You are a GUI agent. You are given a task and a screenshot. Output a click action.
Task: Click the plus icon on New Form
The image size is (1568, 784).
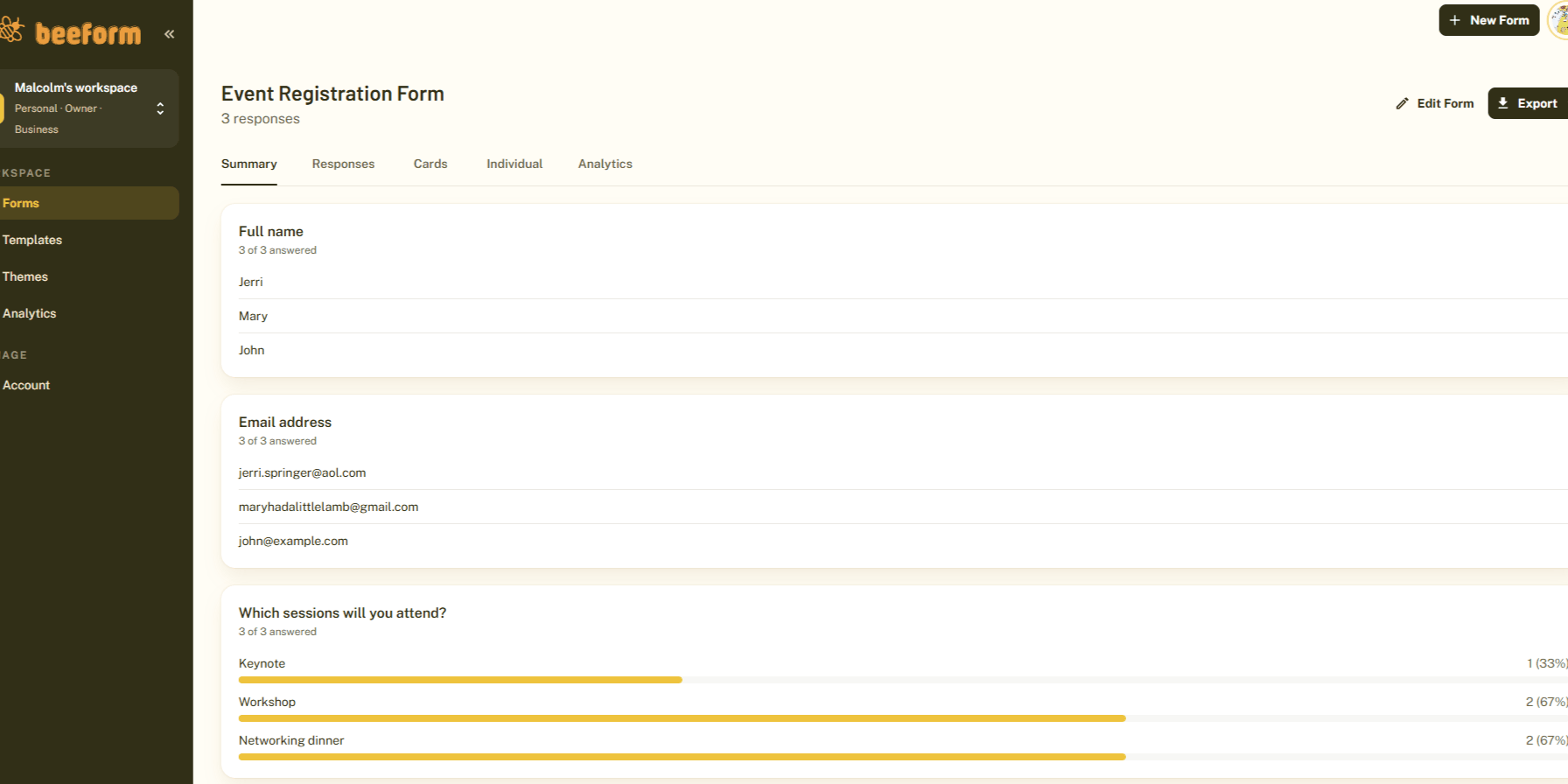tap(1455, 20)
